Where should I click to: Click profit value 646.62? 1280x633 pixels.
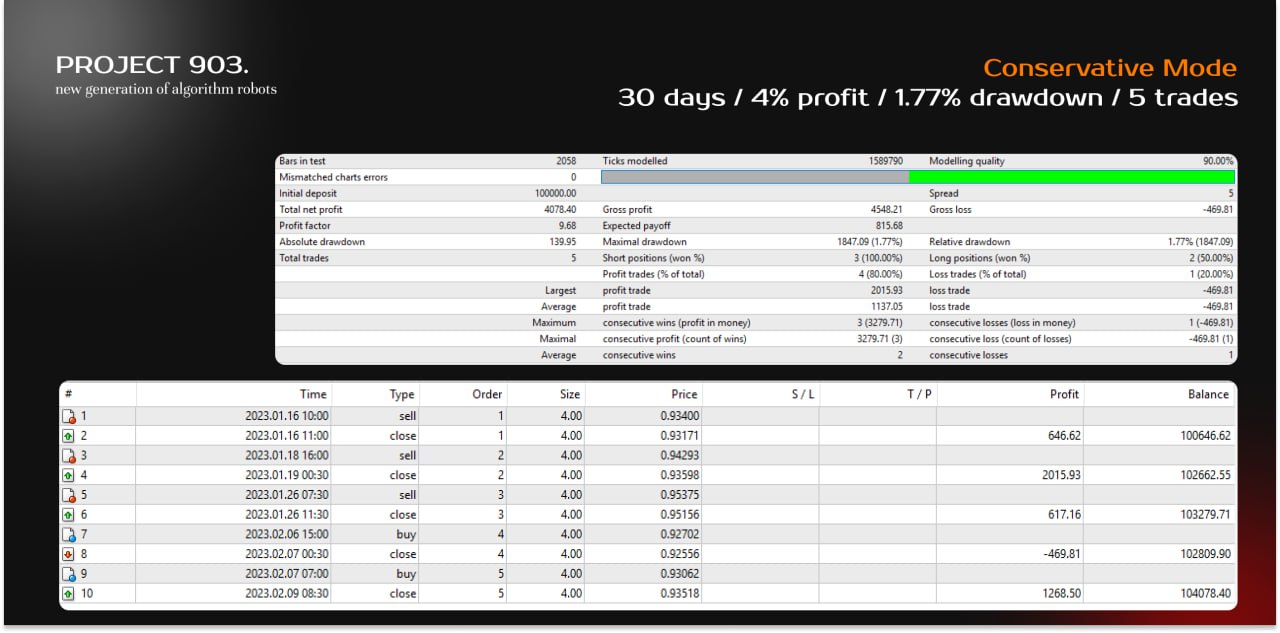point(1062,436)
